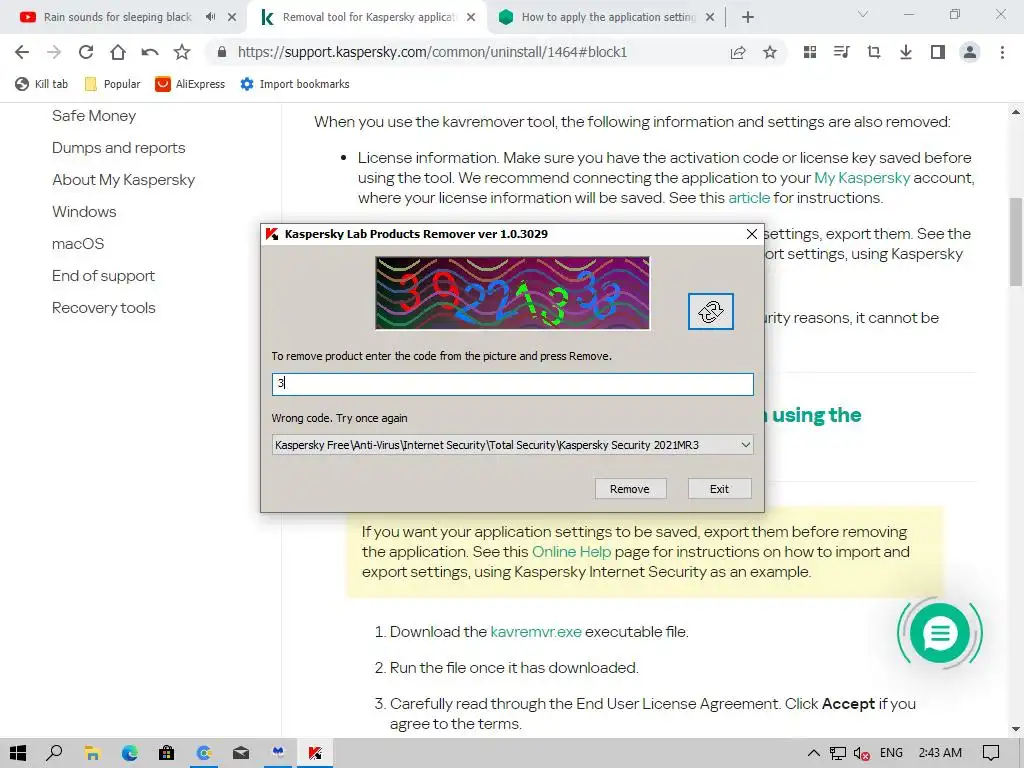Image resolution: width=1024 pixels, height=768 pixels.
Task: Click the Exit button in remover dialog
Action: pos(720,488)
